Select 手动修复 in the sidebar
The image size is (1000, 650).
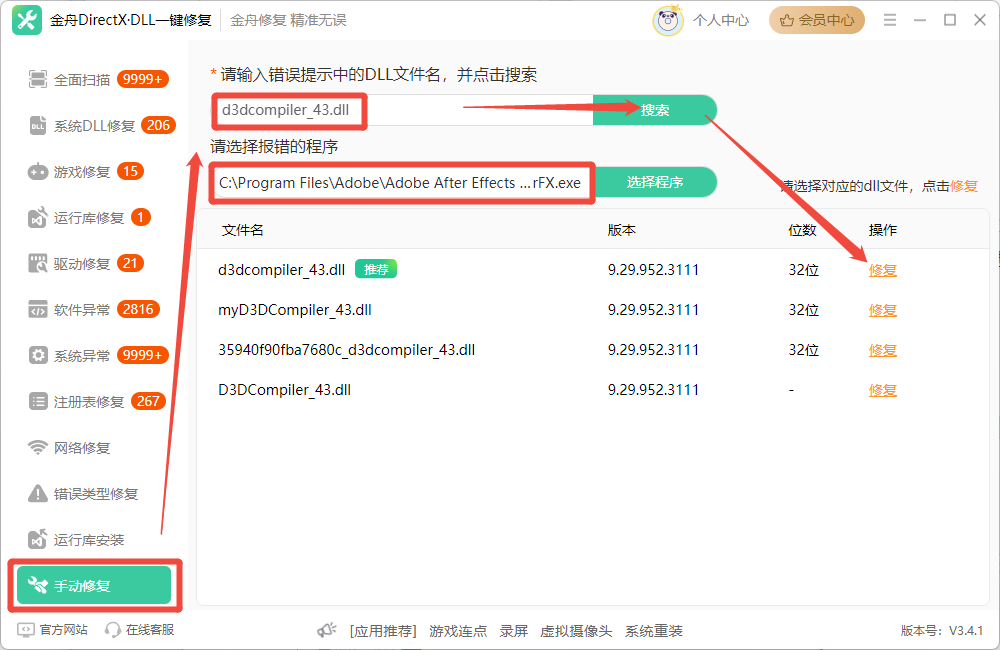(94, 586)
